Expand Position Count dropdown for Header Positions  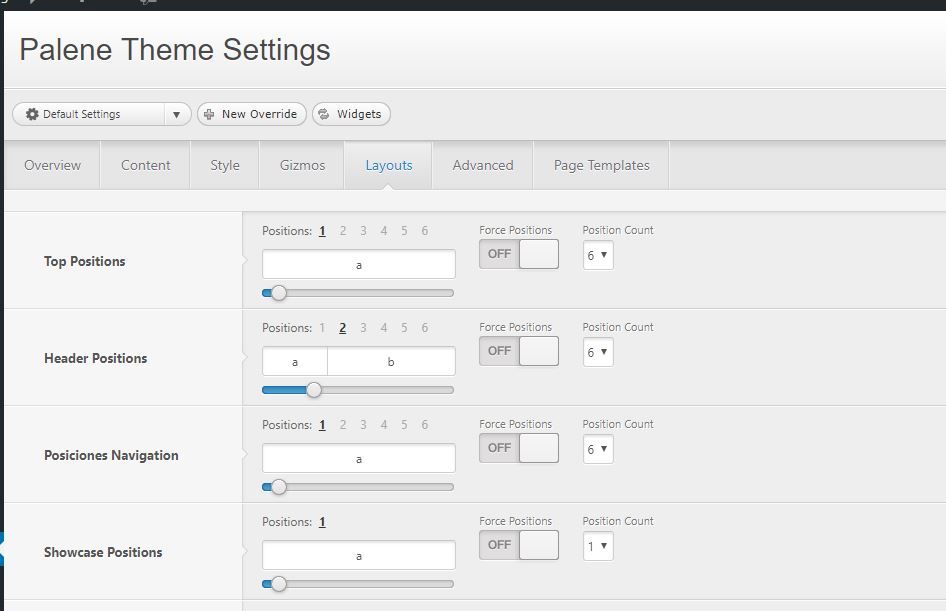(x=598, y=352)
